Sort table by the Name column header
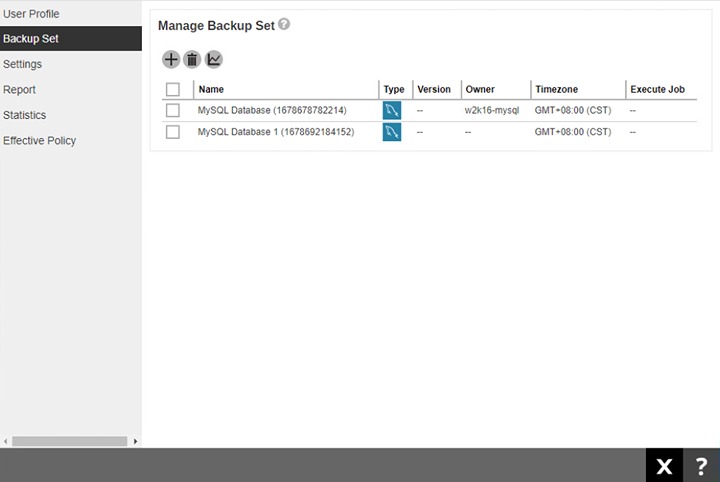The image size is (720, 482). (211, 89)
